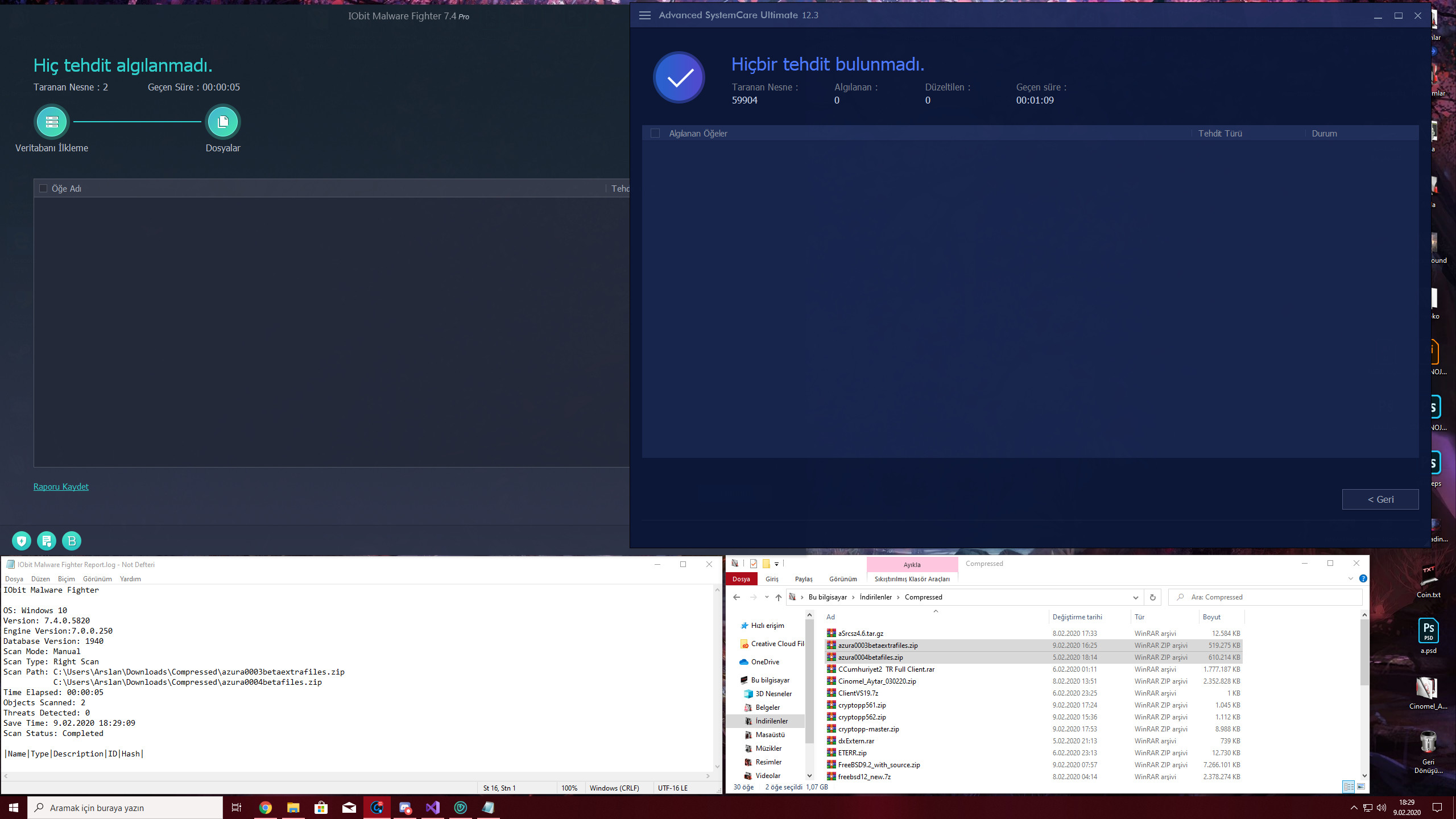This screenshot has width=1456, height=819.
Task: Open the notification action center
Action: click(x=1437, y=808)
